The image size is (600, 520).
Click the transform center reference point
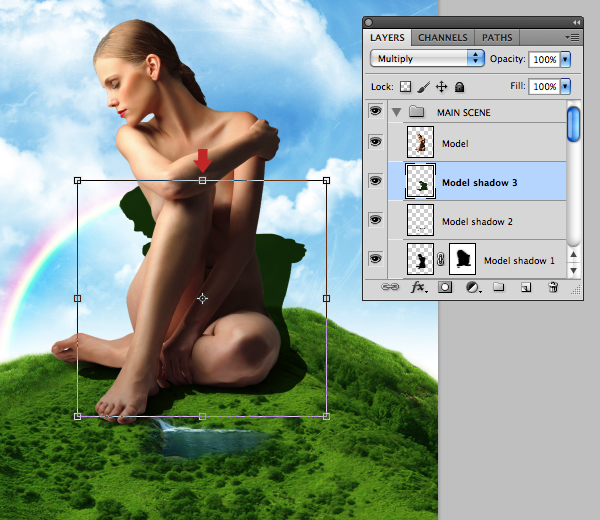coord(202,298)
